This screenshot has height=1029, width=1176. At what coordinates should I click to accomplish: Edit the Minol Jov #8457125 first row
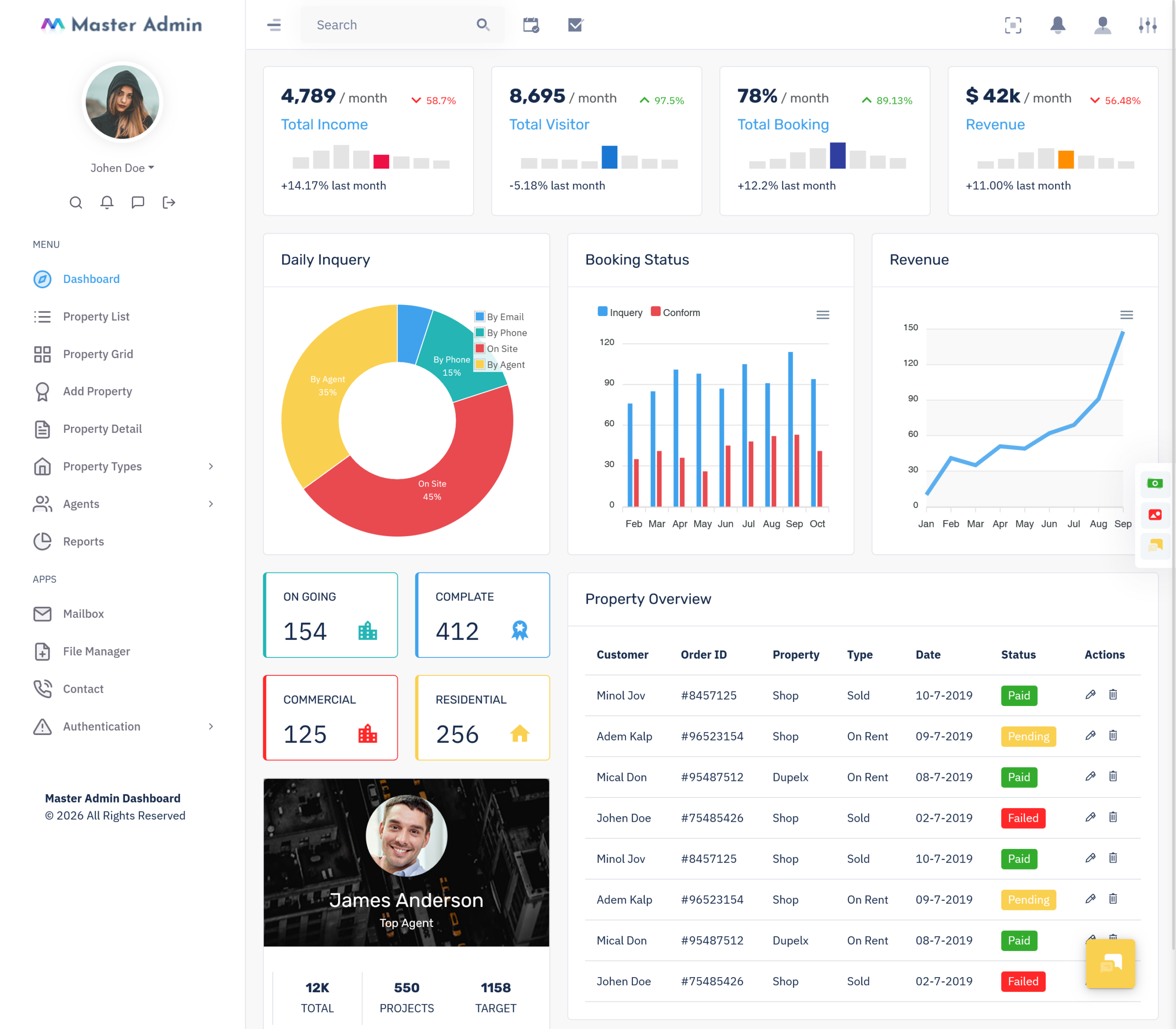(1091, 695)
